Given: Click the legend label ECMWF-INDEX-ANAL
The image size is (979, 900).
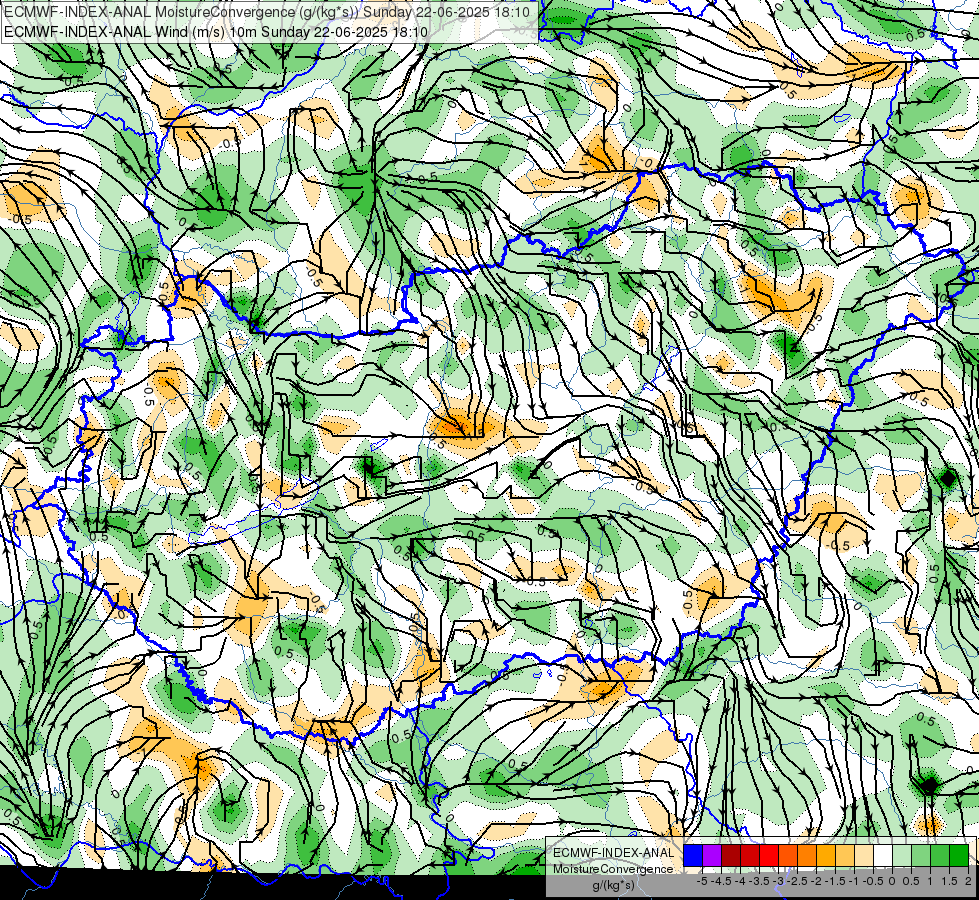Looking at the screenshot, I should pos(613,853).
